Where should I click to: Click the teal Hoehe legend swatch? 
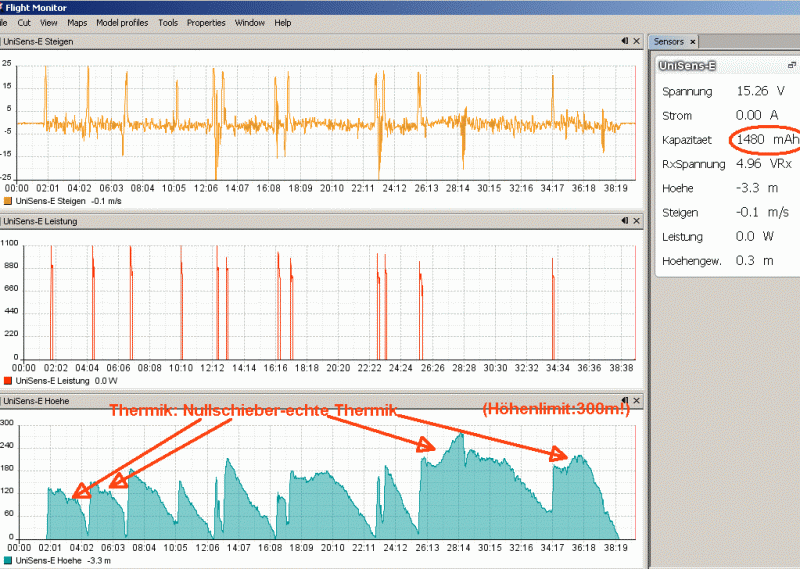point(8,560)
